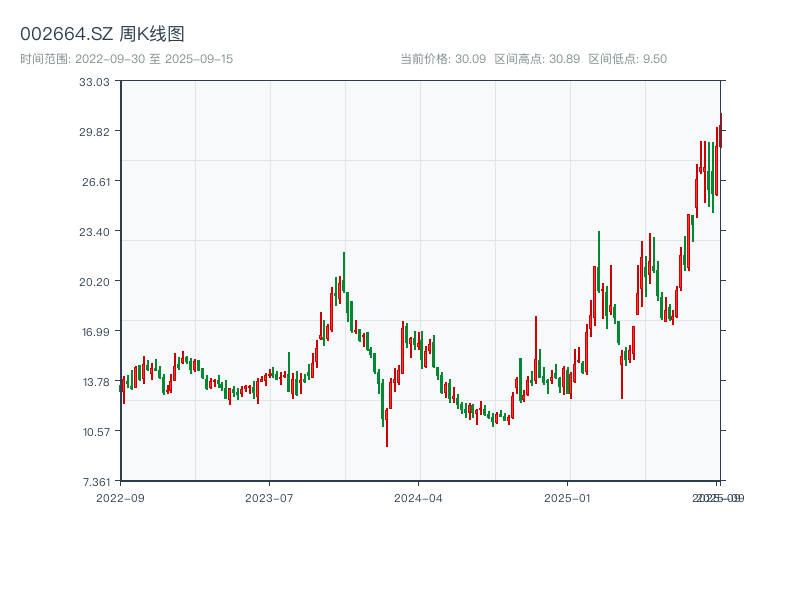The image size is (800, 600).
Task: Click the x-axis label 2023-07
Action: [x=269, y=498]
